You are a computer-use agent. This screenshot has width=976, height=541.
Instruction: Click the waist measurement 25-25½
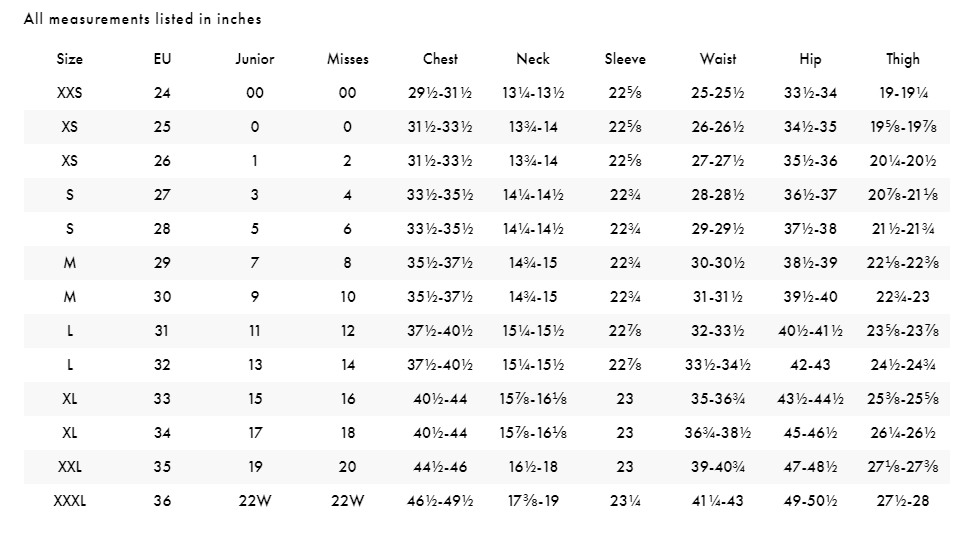coord(718,93)
